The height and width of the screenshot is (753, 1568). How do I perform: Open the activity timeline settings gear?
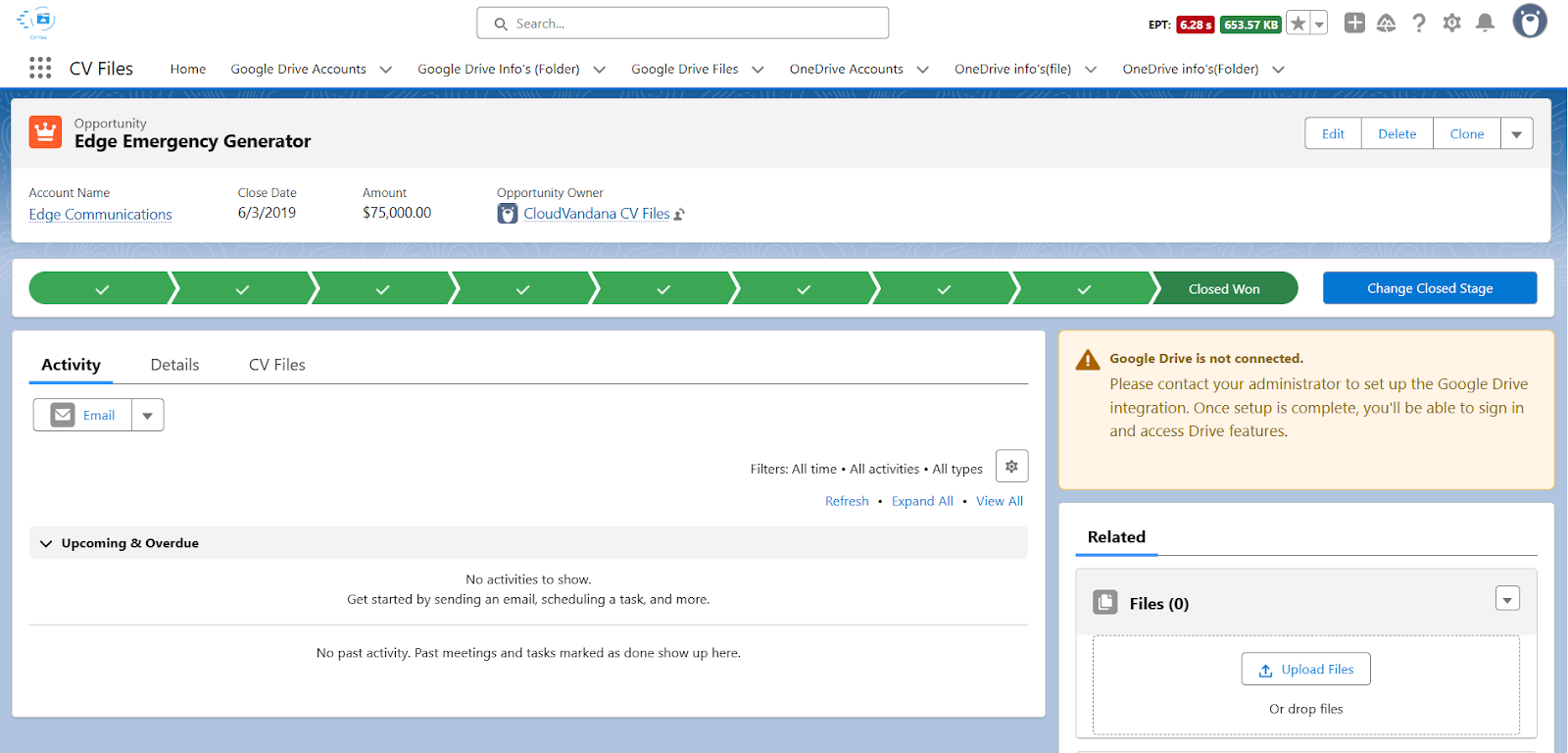1011,467
